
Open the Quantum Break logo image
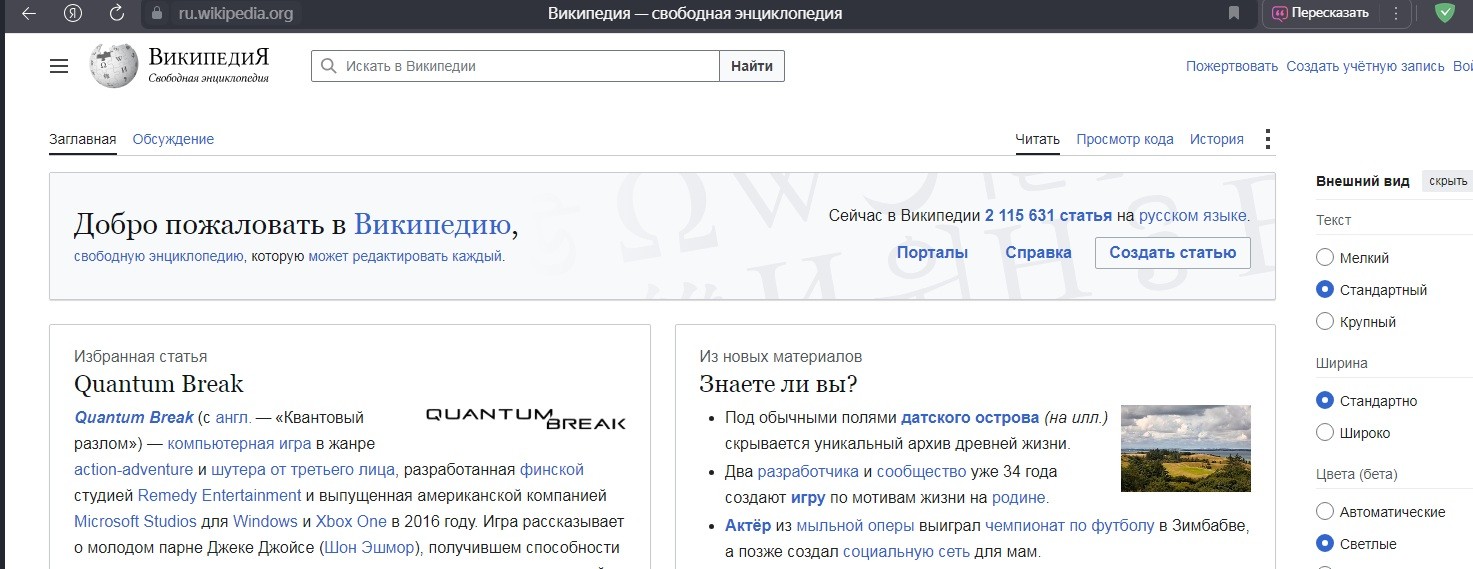(526, 418)
